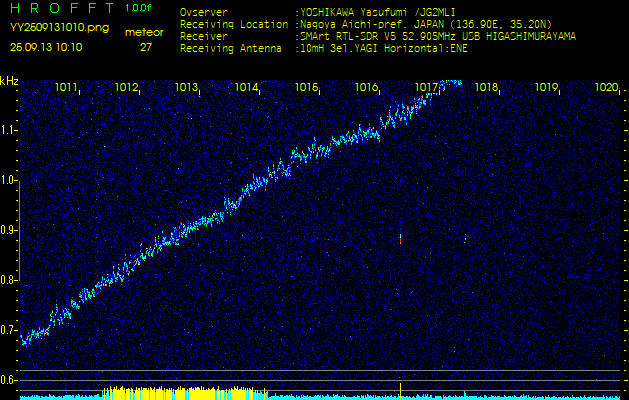629x400 pixels.
Task: Click the 0.7 kHz frequency axis label
Action: (9, 330)
